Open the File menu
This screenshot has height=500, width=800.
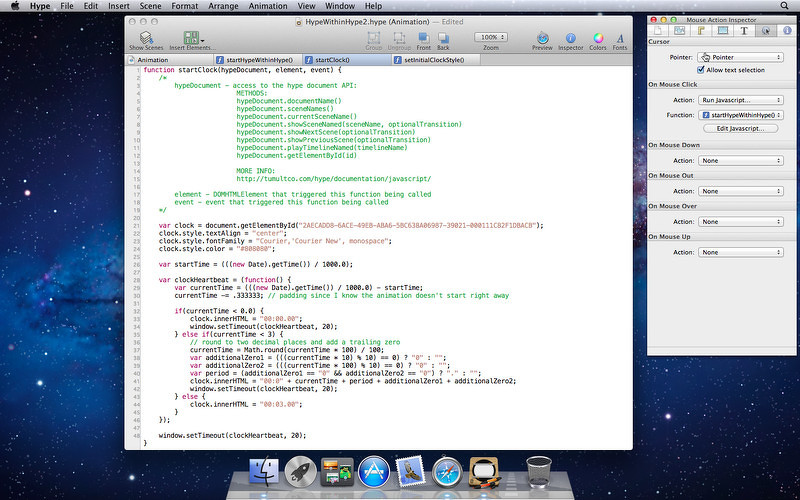(67, 6)
